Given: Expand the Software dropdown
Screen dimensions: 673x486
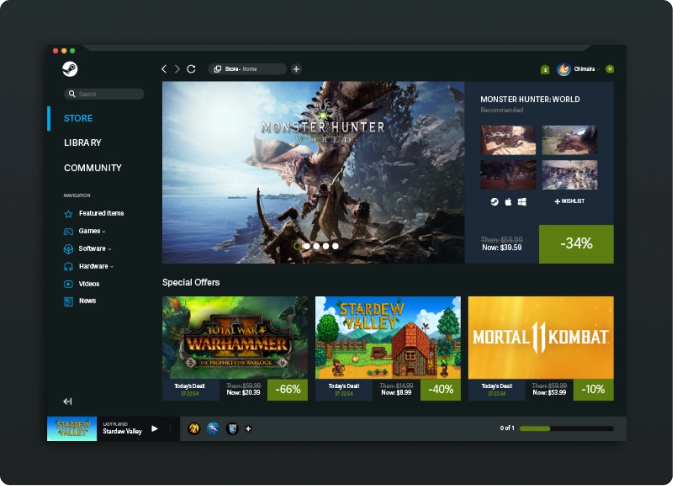Looking at the screenshot, I should click(x=109, y=249).
